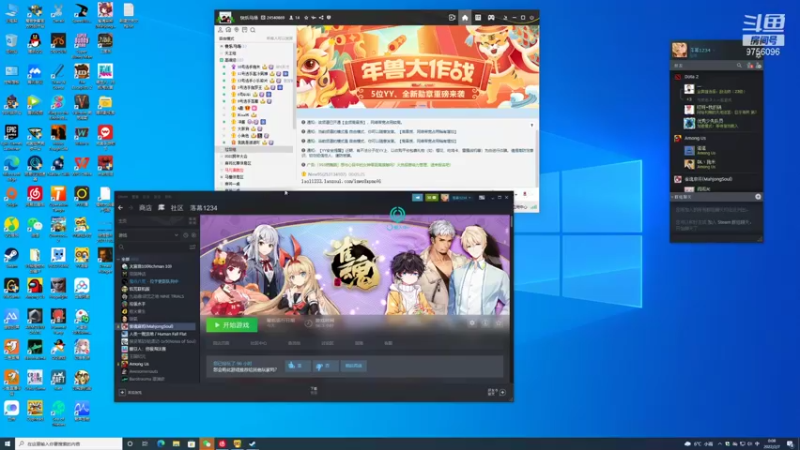This screenshot has height=450, width=800.
Task: Open the 商店 tab in Steam
Action: click(145, 208)
